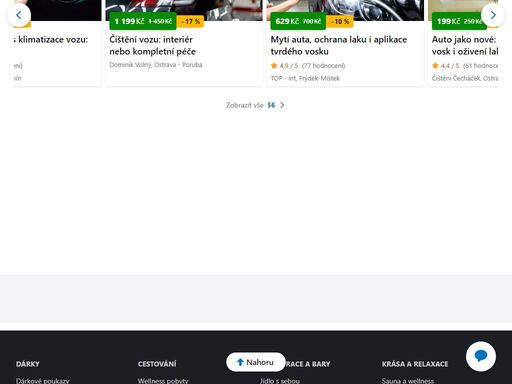Open the klimatizace vozu offer title
Viewport: 512px width, 384px height.
pos(51,39)
